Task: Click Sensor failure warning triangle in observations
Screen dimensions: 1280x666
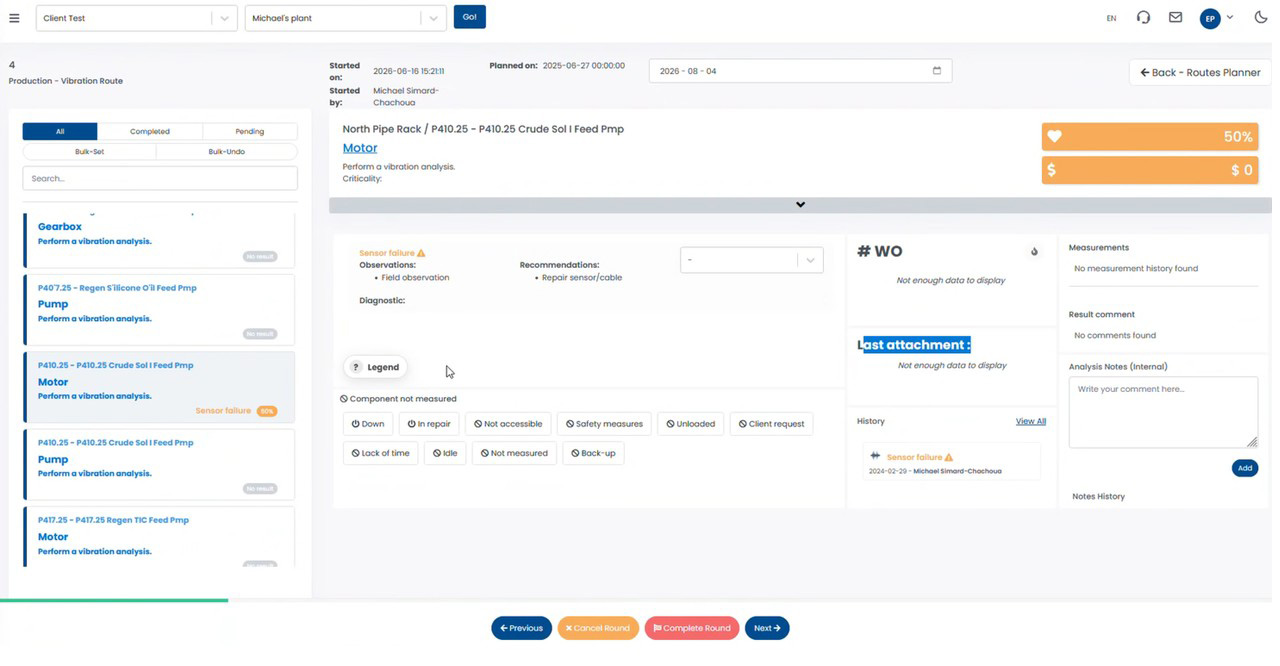Action: (421, 253)
